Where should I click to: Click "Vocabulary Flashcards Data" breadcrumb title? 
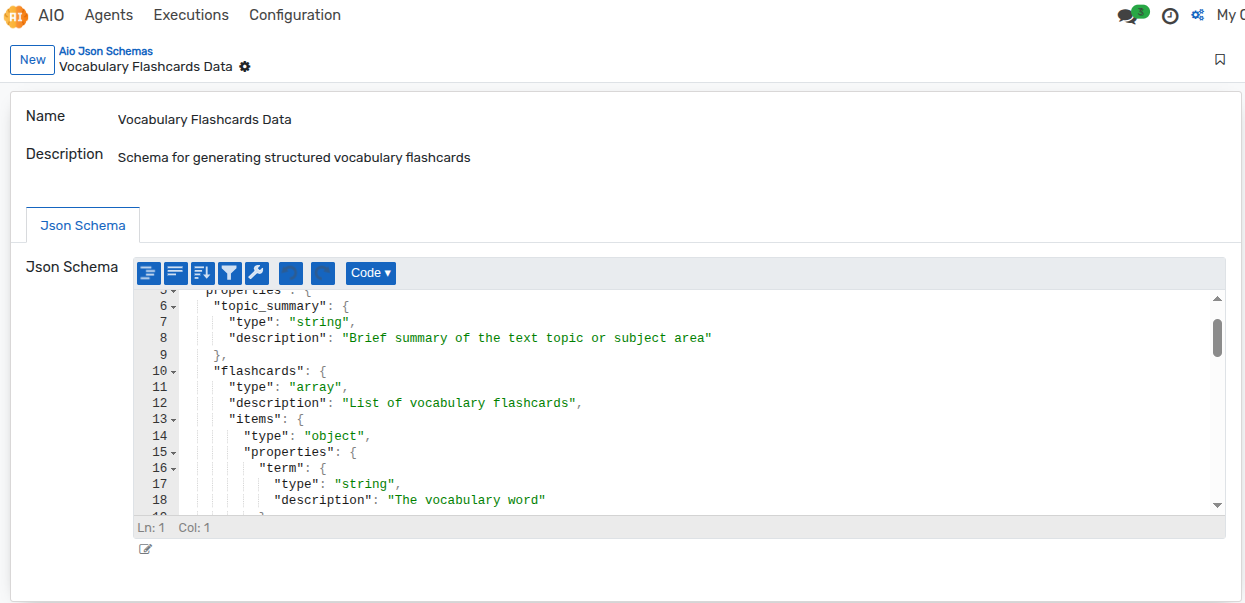pyautogui.click(x=146, y=67)
